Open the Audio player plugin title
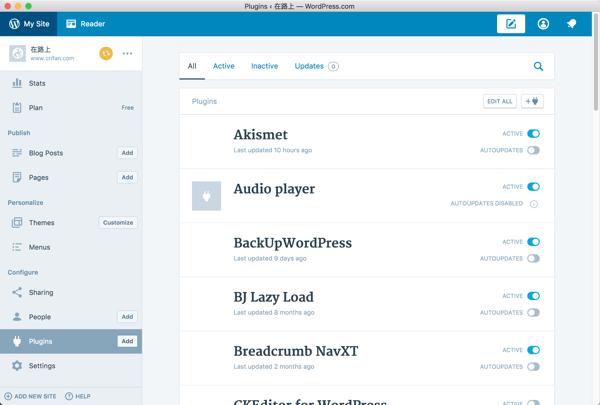 tap(274, 189)
